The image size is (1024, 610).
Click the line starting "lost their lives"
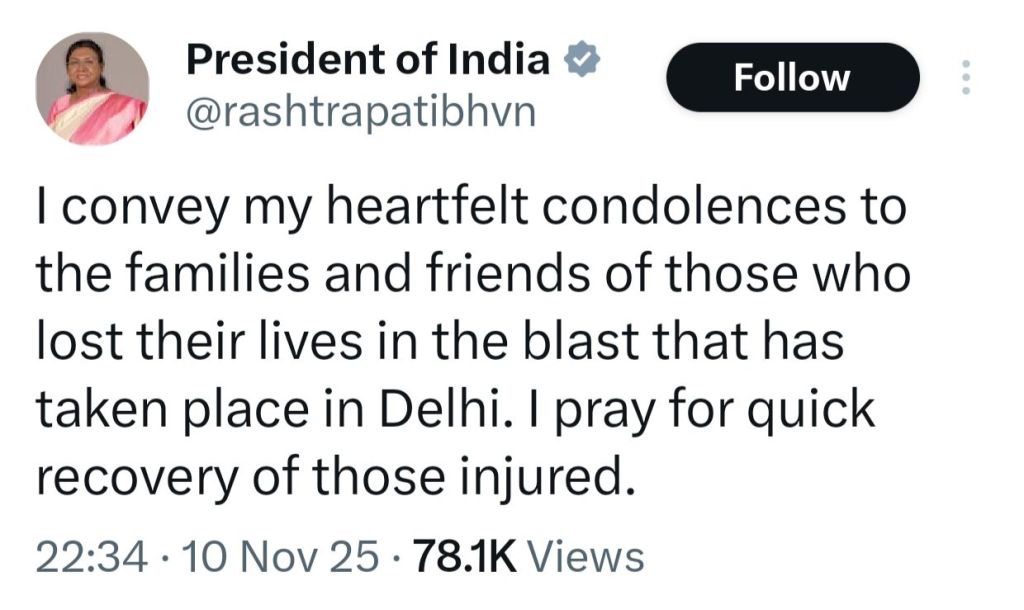(x=441, y=342)
